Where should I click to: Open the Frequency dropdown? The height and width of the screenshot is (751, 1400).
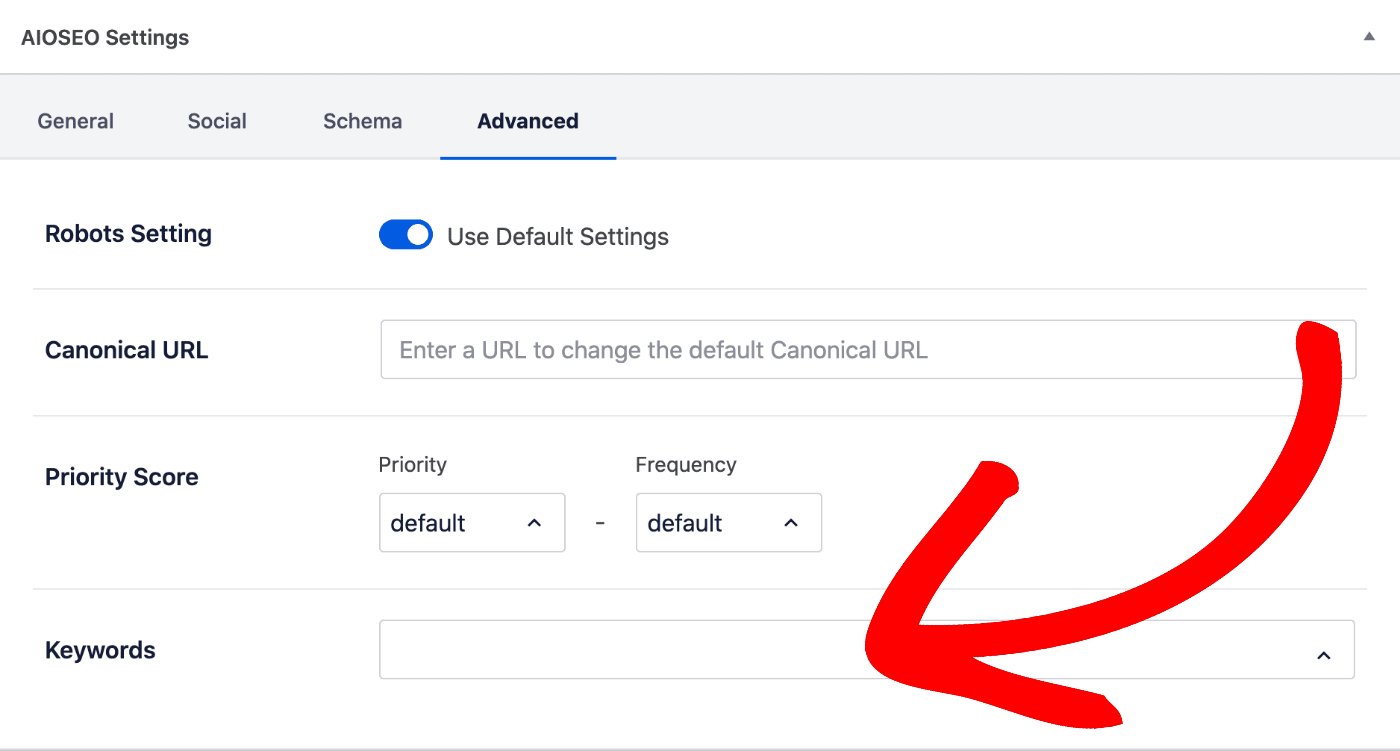click(717, 522)
